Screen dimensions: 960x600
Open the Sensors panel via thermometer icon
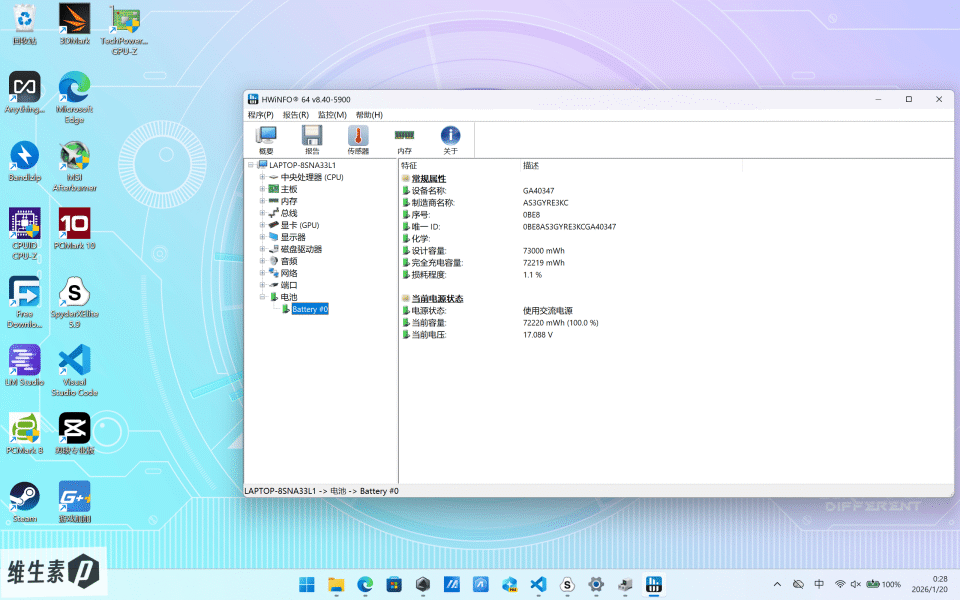[358, 137]
